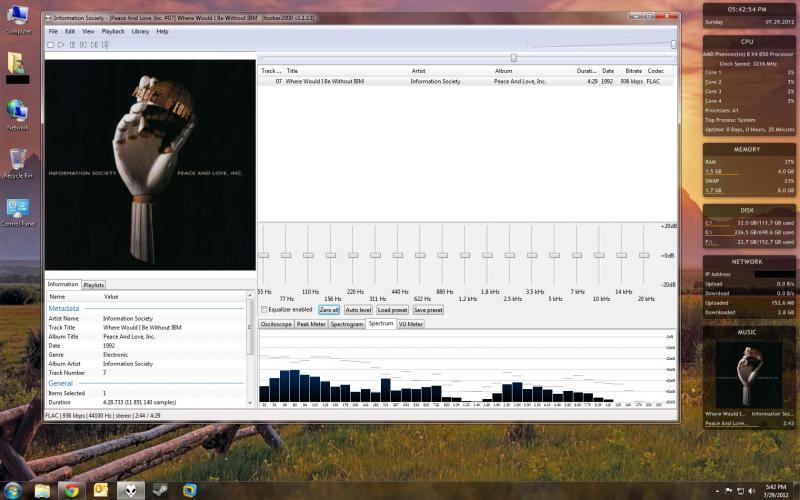Click the Peace And Love album art image
Screen dimensions: 800x500
tap(150, 165)
